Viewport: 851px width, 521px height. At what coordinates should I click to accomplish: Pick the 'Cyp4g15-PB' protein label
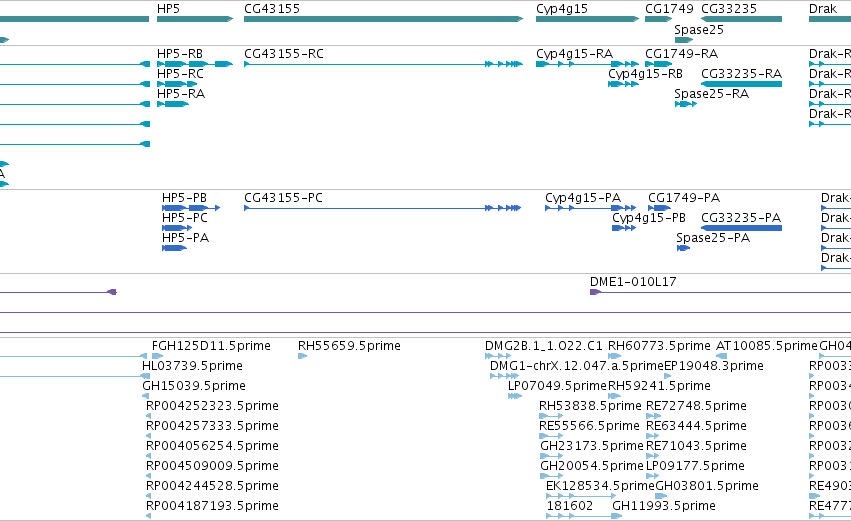[649, 218]
